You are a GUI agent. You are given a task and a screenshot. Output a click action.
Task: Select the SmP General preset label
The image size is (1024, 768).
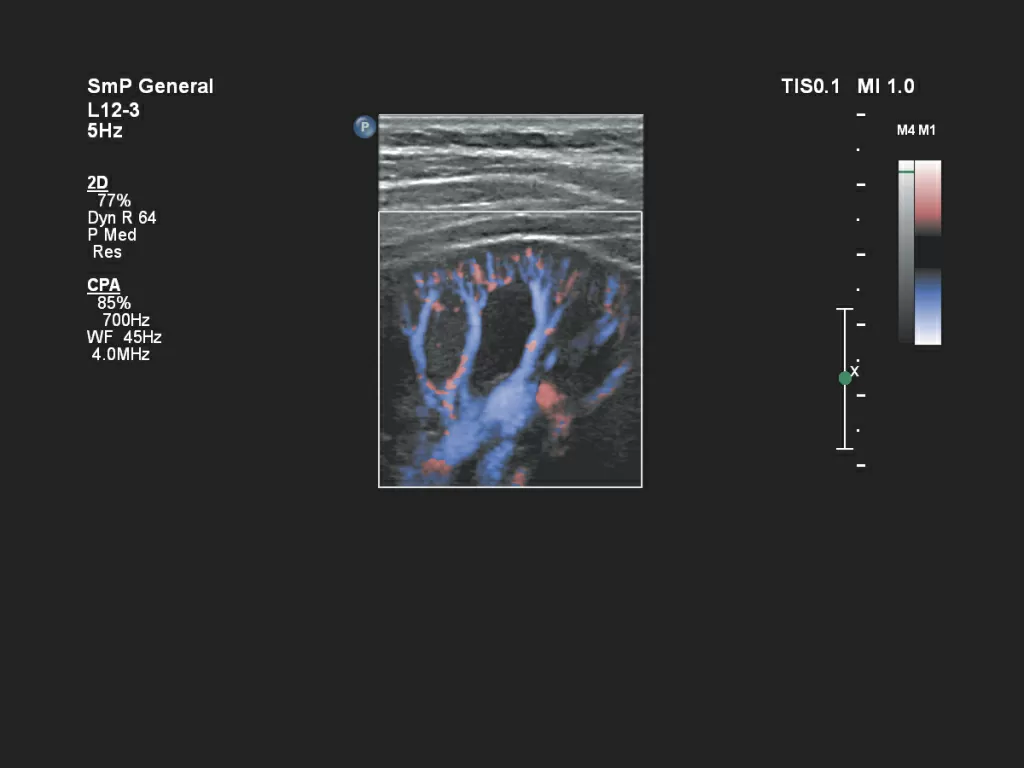point(150,87)
